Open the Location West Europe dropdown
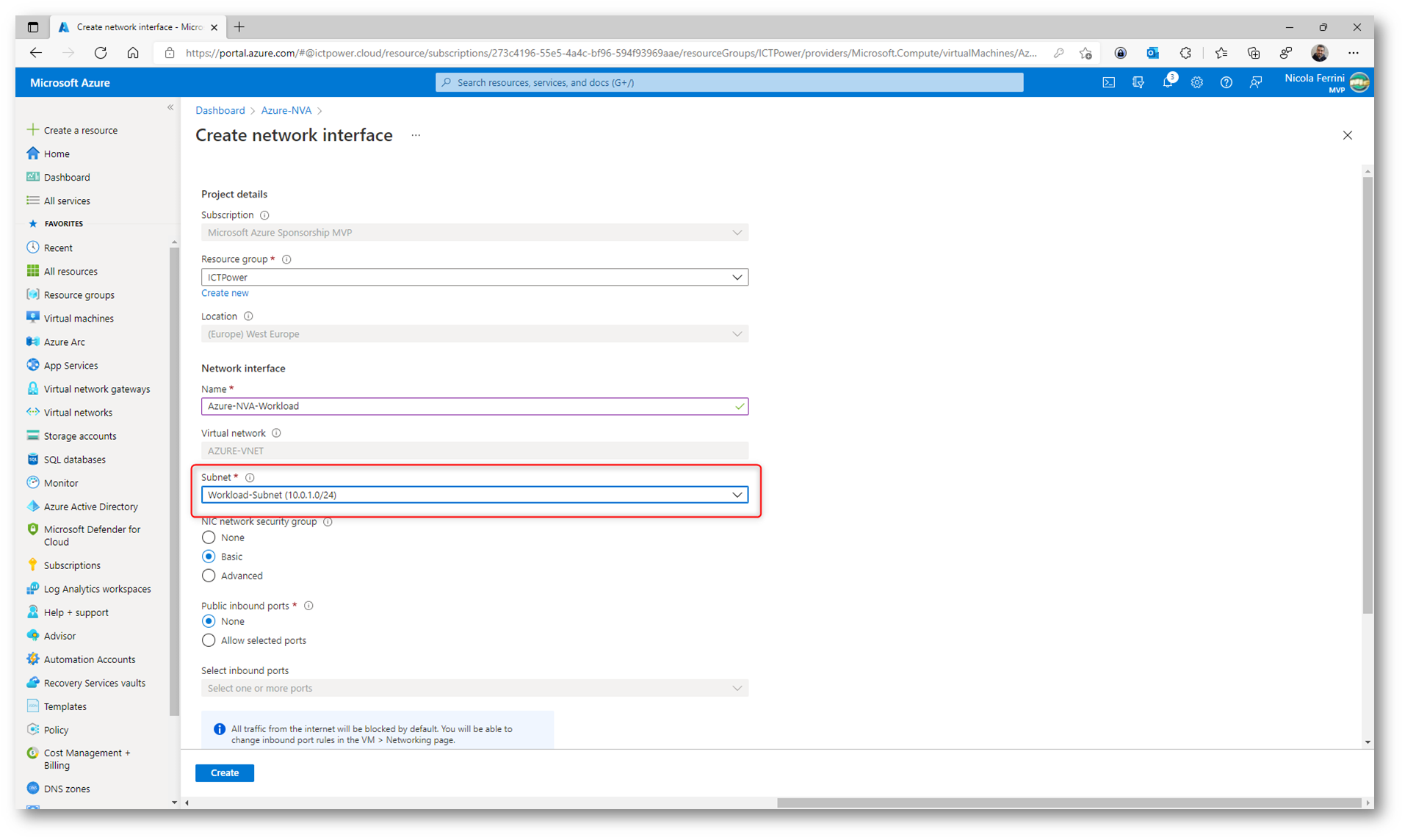 click(x=474, y=334)
